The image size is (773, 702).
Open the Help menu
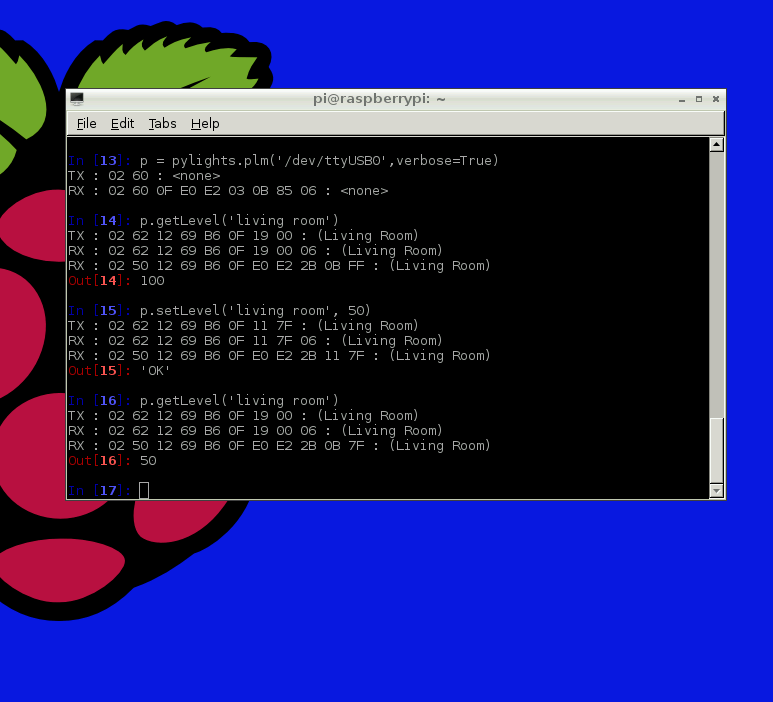pyautogui.click(x=205, y=123)
